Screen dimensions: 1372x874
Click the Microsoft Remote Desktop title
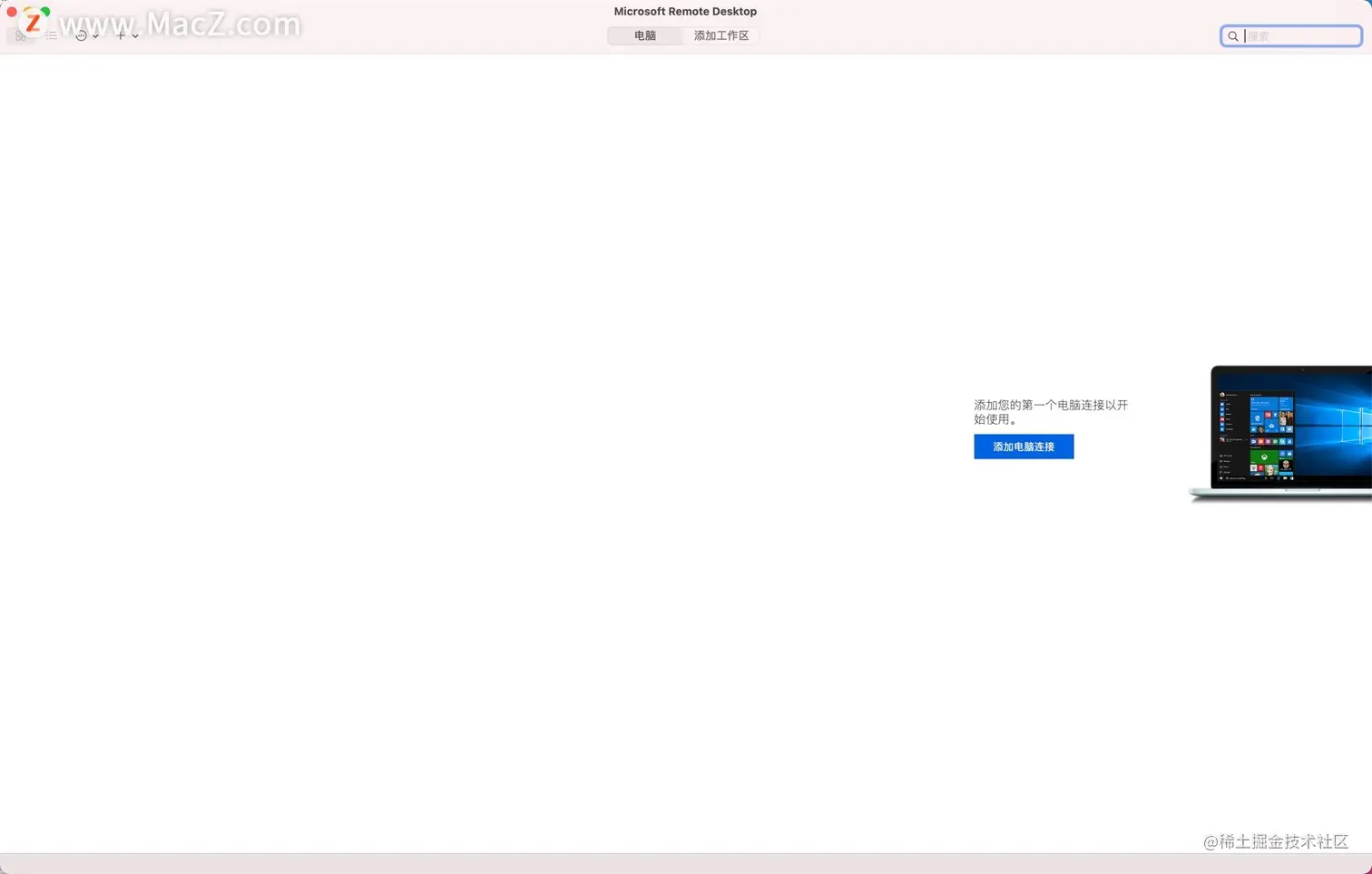[x=685, y=12]
